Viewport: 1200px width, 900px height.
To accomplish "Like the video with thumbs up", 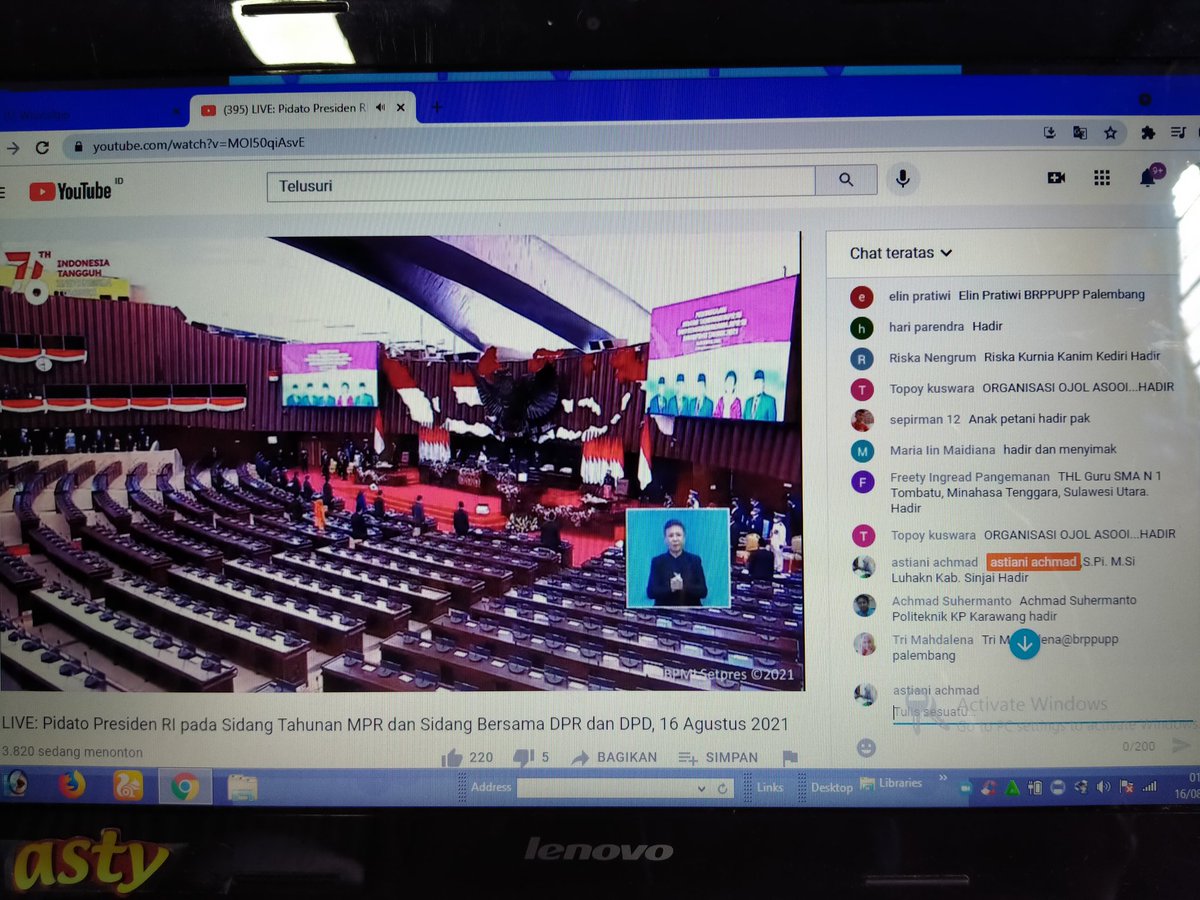I will tap(452, 758).
